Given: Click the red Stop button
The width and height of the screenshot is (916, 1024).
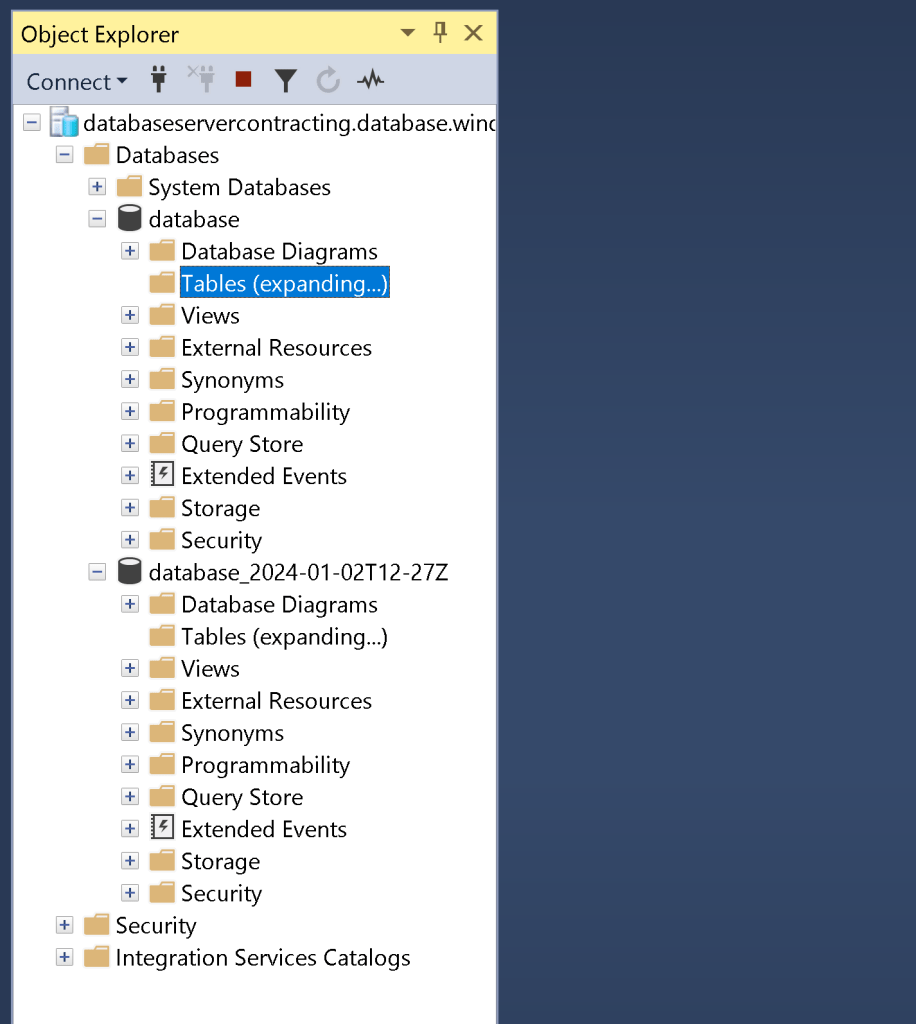Looking at the screenshot, I should (244, 79).
